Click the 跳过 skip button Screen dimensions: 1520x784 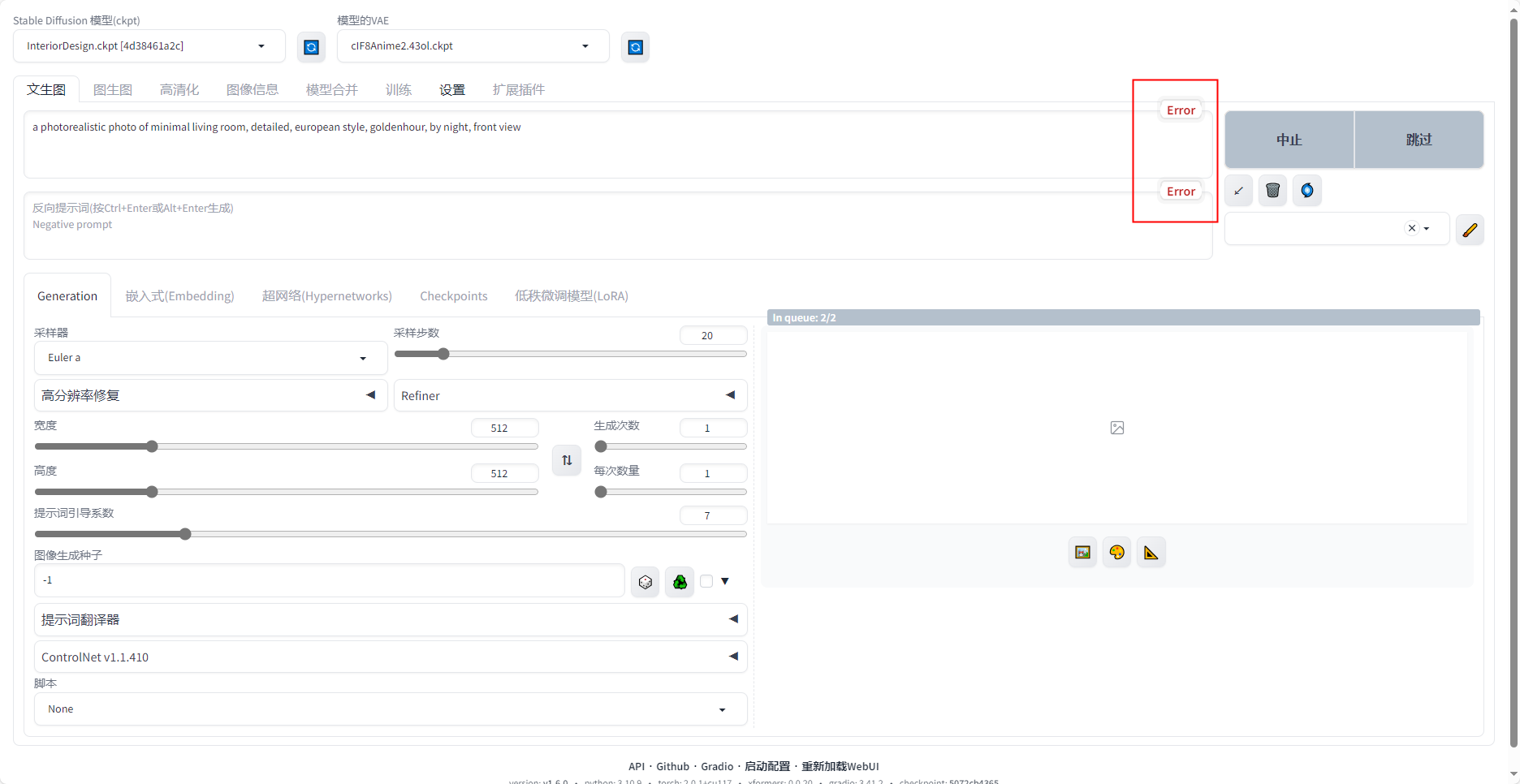pos(1419,140)
